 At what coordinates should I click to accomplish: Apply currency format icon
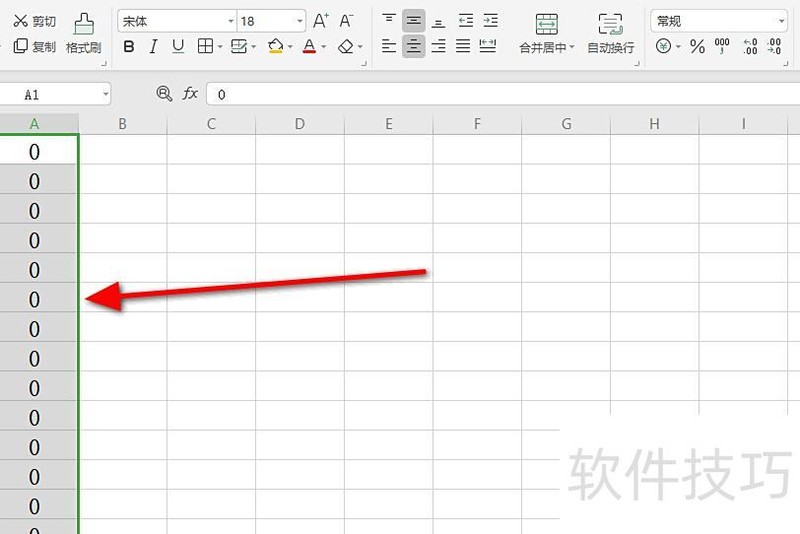[663, 46]
